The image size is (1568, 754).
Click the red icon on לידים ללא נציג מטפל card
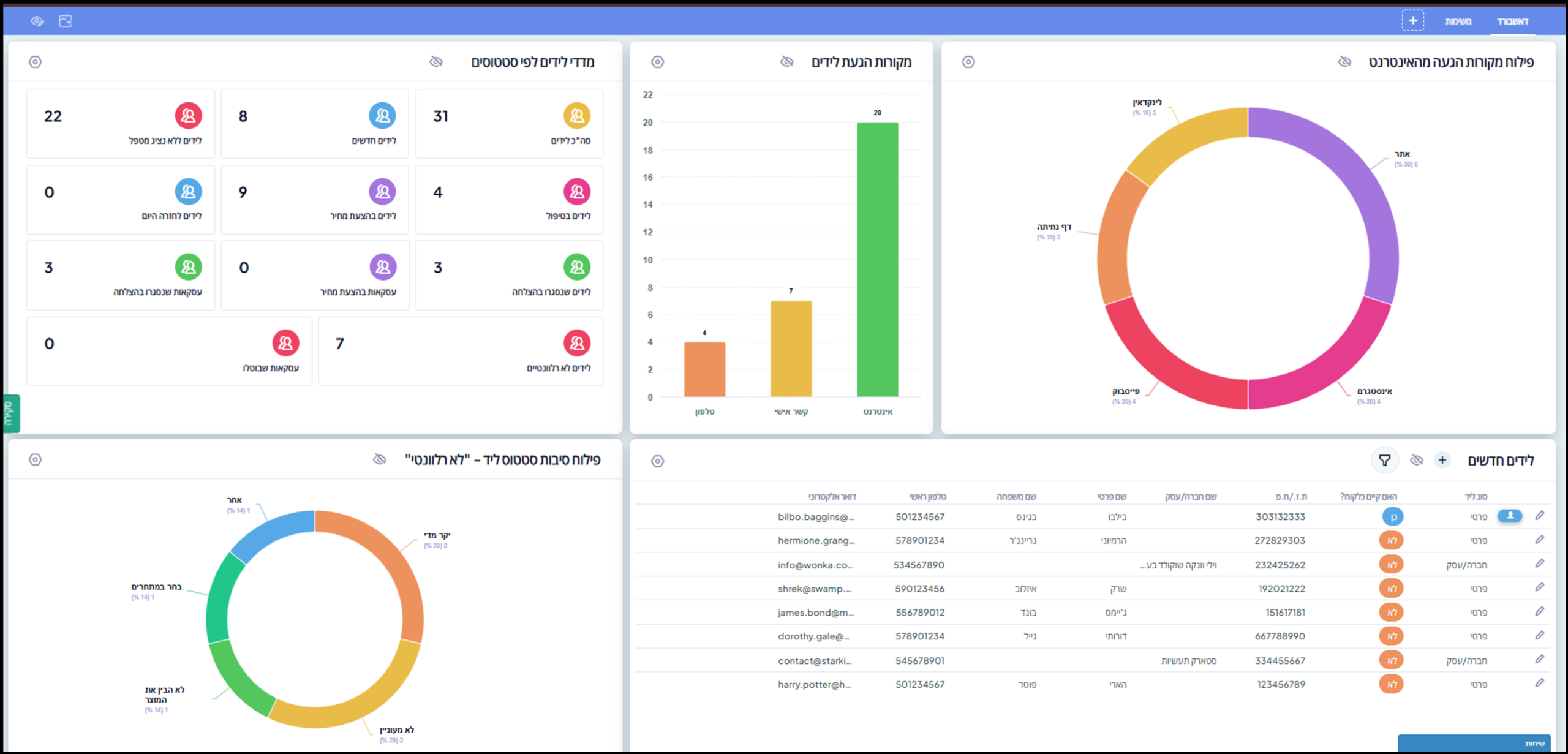click(188, 116)
